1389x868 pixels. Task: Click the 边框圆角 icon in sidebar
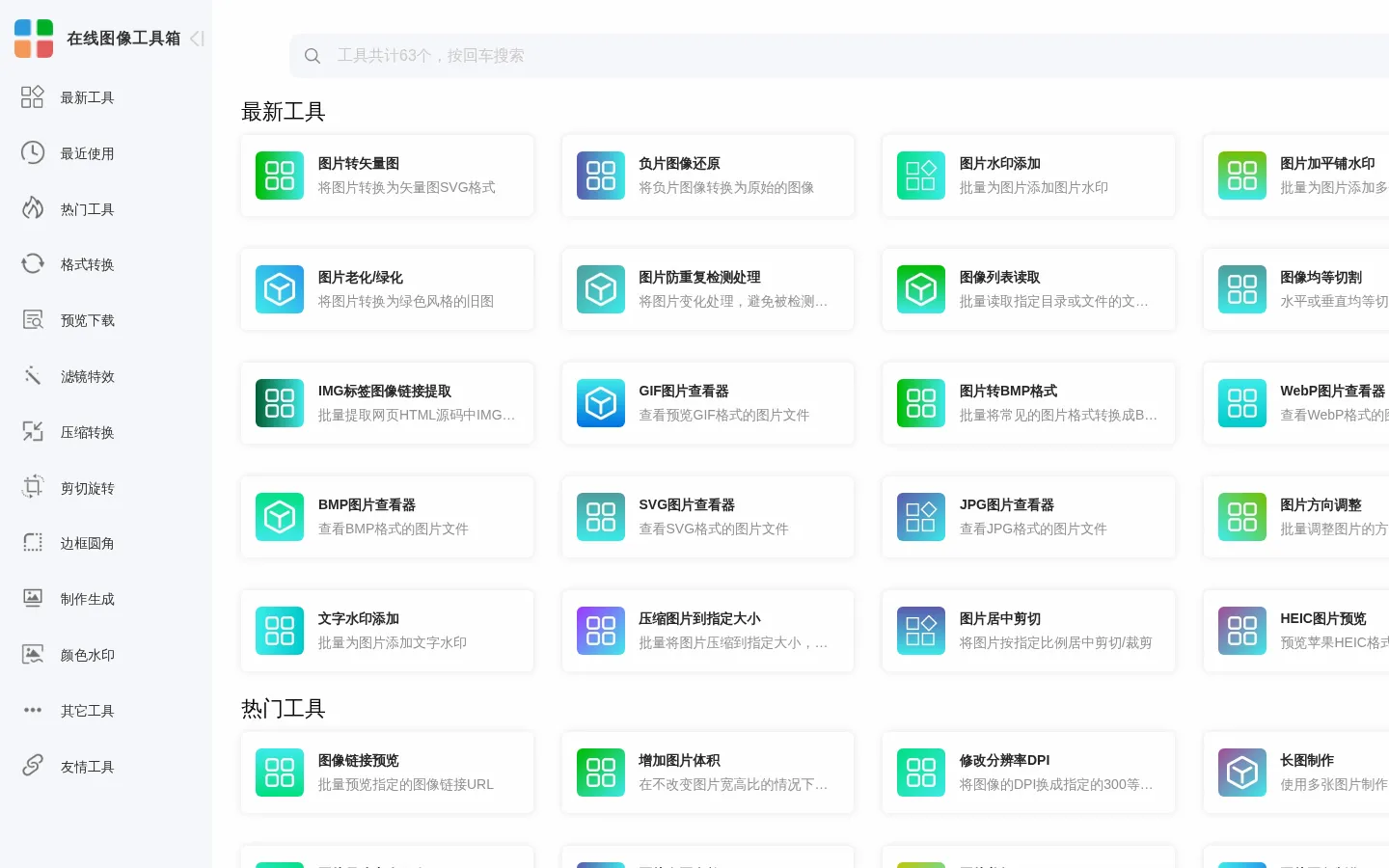[x=33, y=542]
